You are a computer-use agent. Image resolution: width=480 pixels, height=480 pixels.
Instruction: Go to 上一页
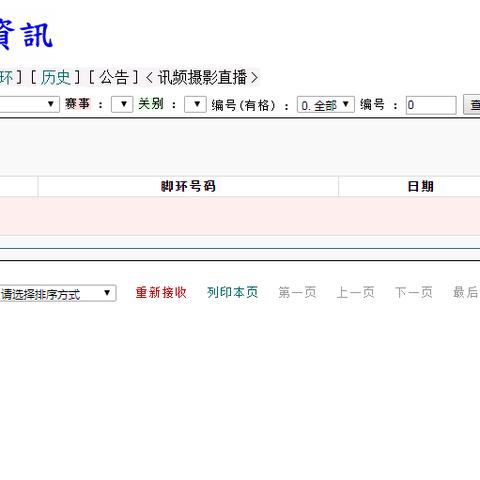pos(356,293)
